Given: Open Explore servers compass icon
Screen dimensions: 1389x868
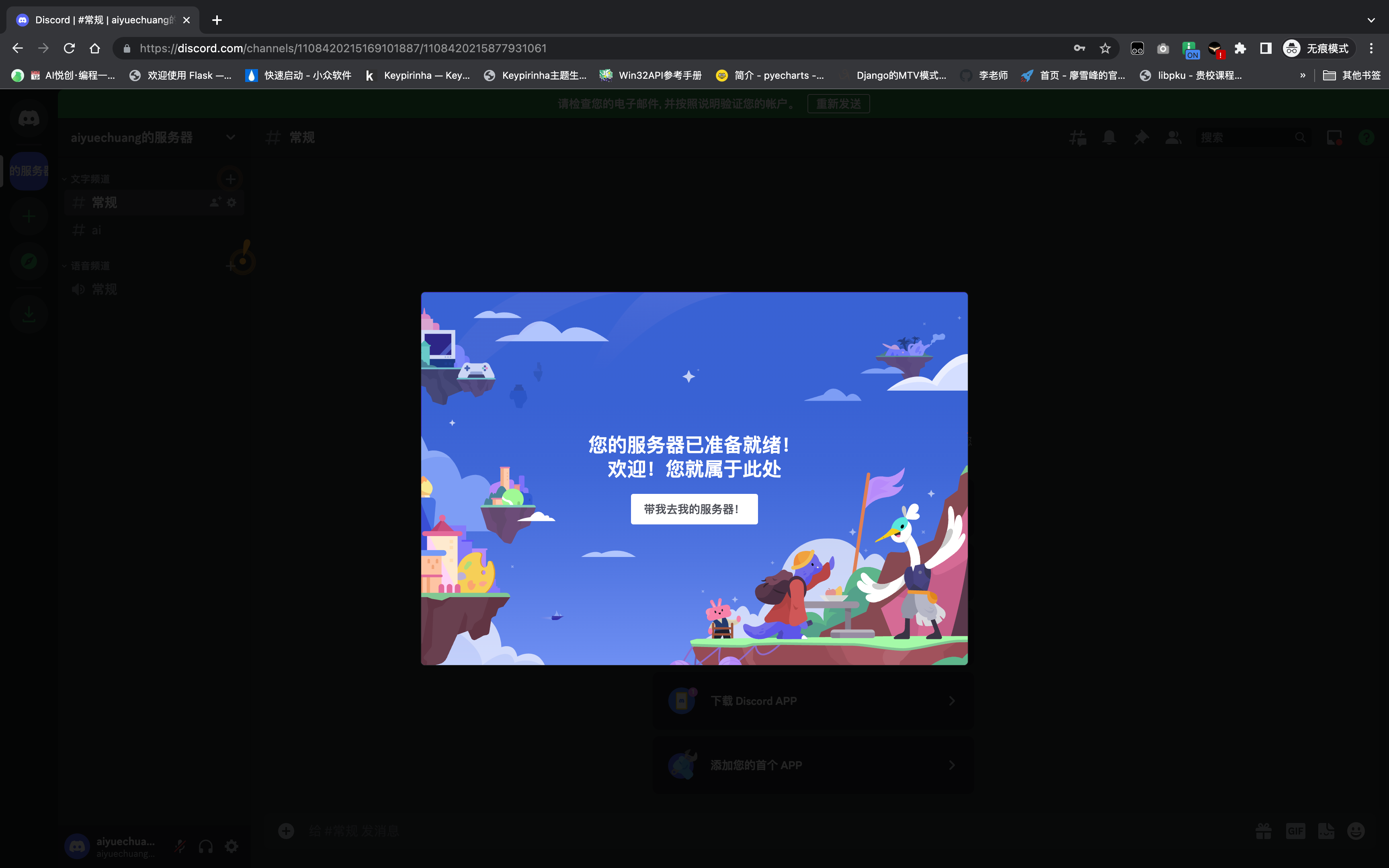Looking at the screenshot, I should tap(29, 261).
